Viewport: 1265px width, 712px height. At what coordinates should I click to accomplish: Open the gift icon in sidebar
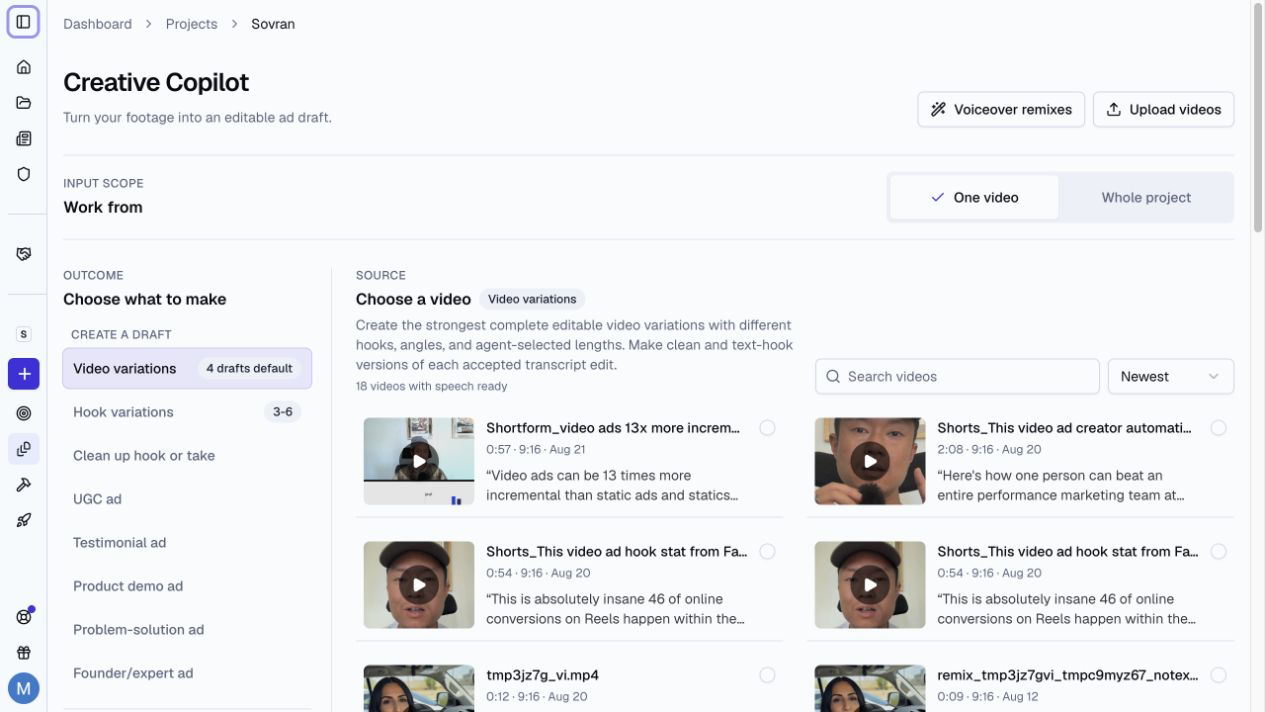click(x=23, y=653)
